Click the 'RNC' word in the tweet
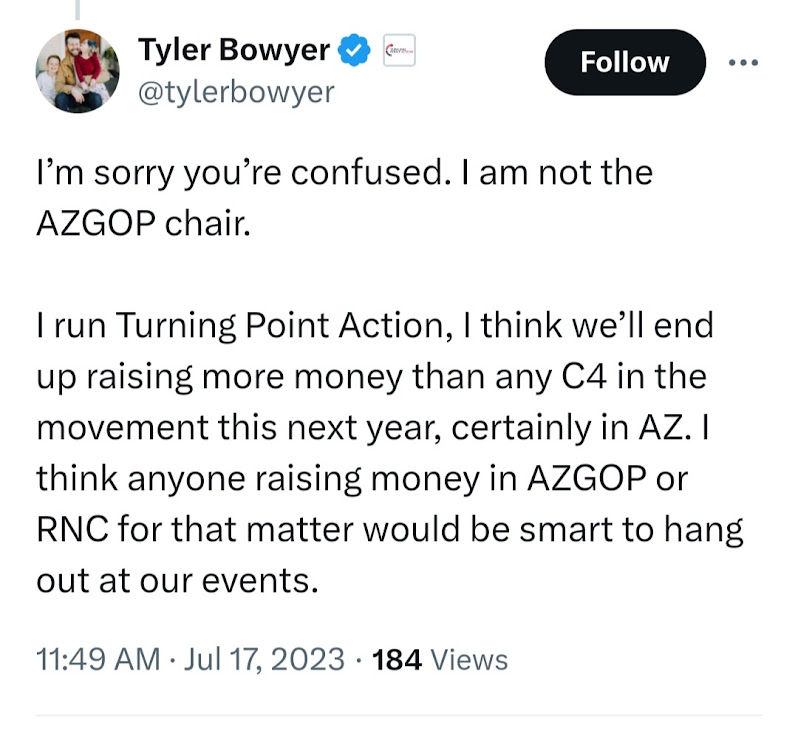Viewport: 798px width, 731px height. coord(72,529)
